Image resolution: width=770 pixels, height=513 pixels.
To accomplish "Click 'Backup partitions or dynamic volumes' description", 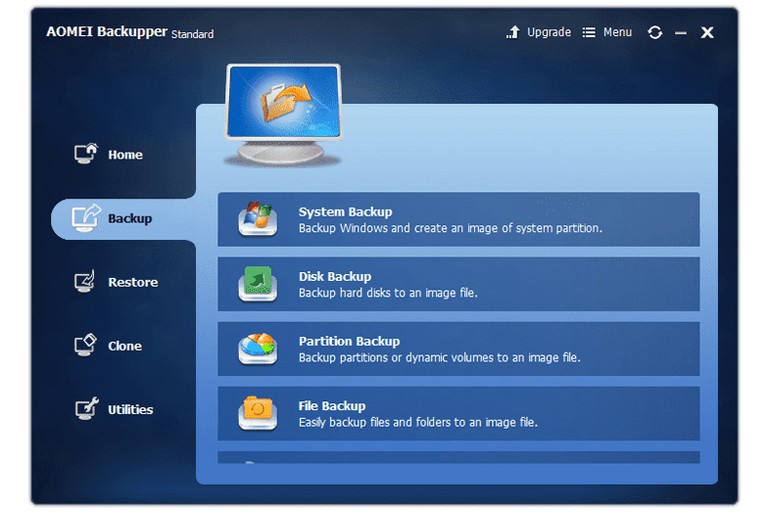I will tap(440, 357).
